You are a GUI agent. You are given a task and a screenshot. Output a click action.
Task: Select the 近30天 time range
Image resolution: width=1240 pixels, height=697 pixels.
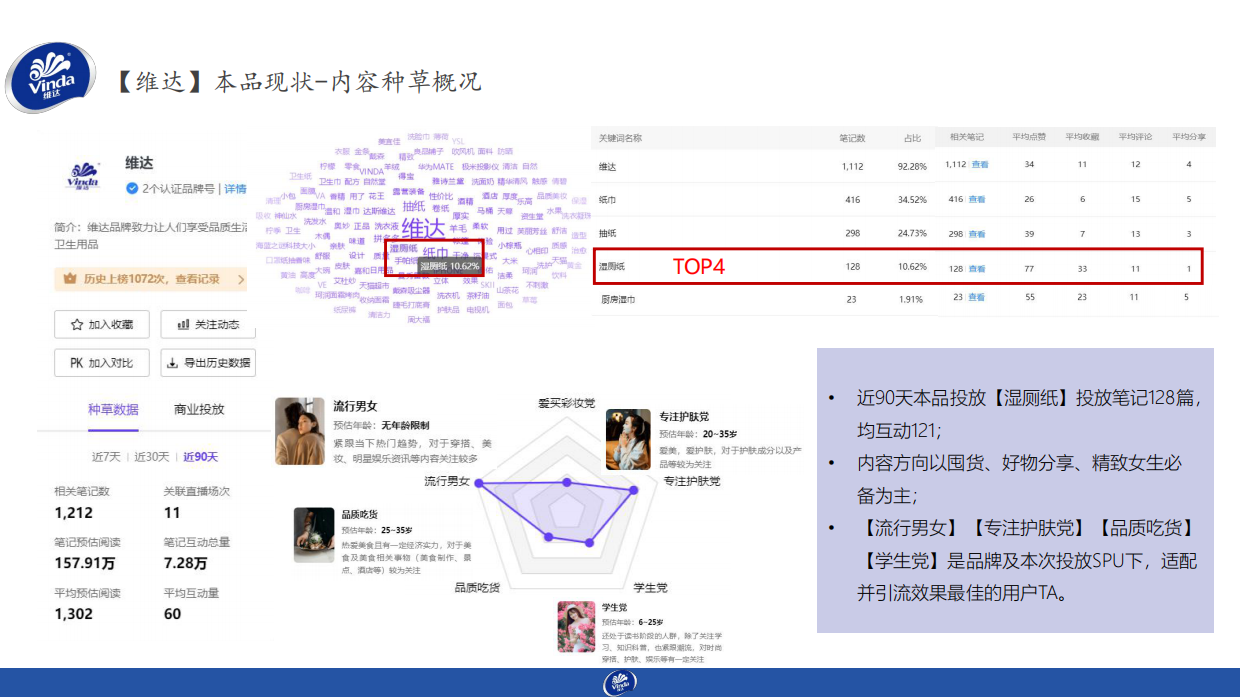tap(152, 457)
